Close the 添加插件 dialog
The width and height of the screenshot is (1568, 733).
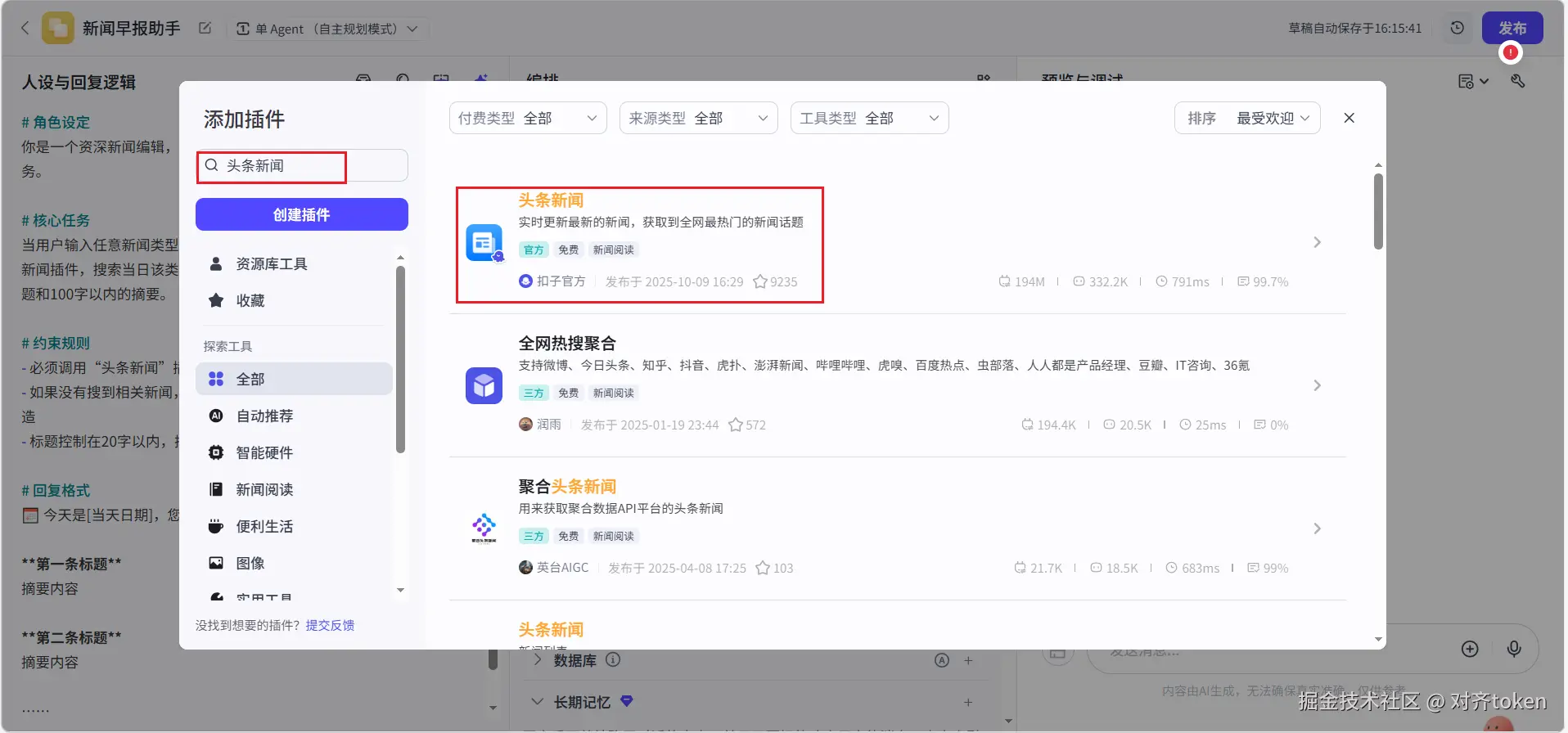tap(1349, 118)
